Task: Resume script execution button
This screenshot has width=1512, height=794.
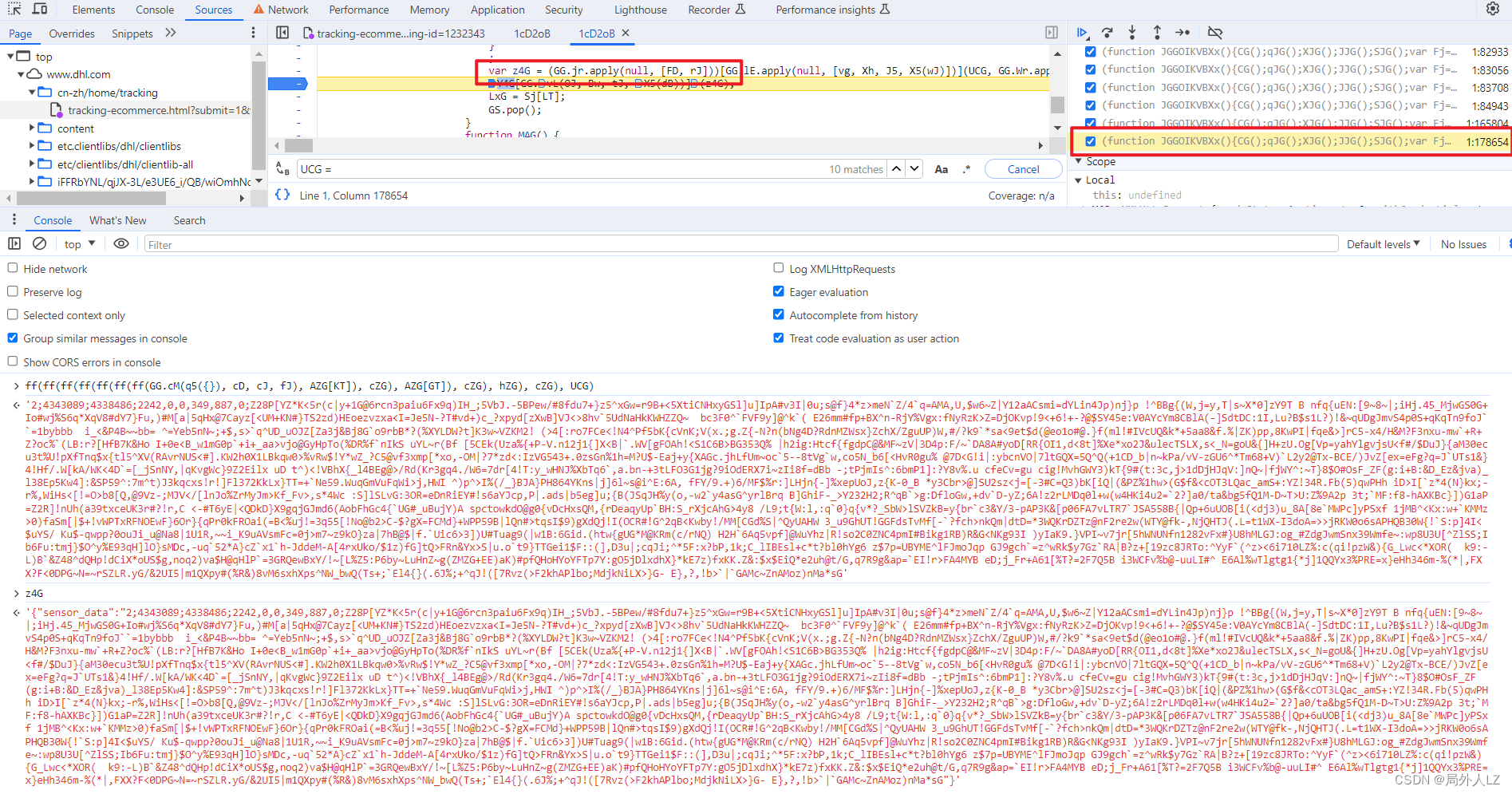Action: tap(1083, 33)
